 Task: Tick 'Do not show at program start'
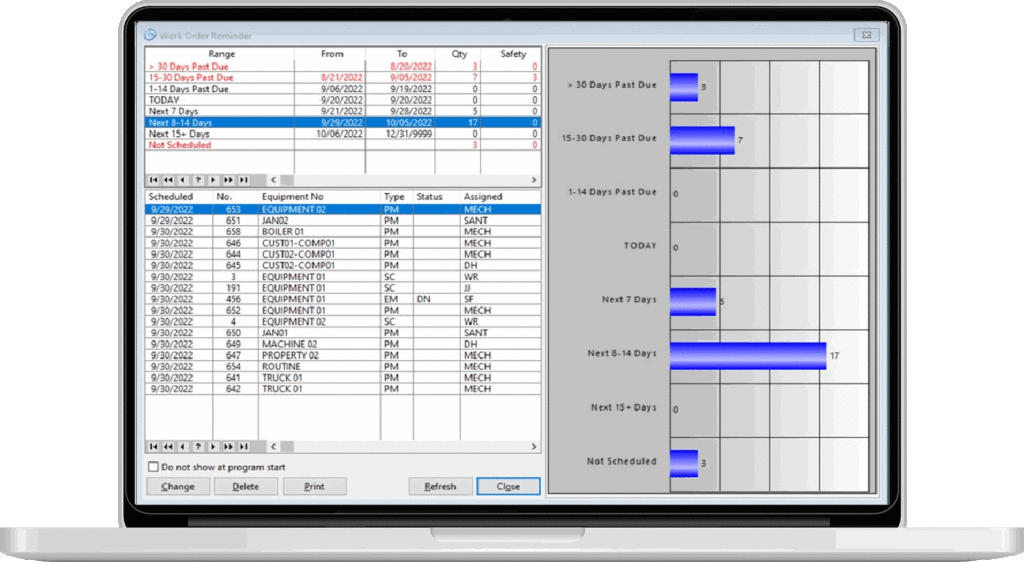point(153,467)
